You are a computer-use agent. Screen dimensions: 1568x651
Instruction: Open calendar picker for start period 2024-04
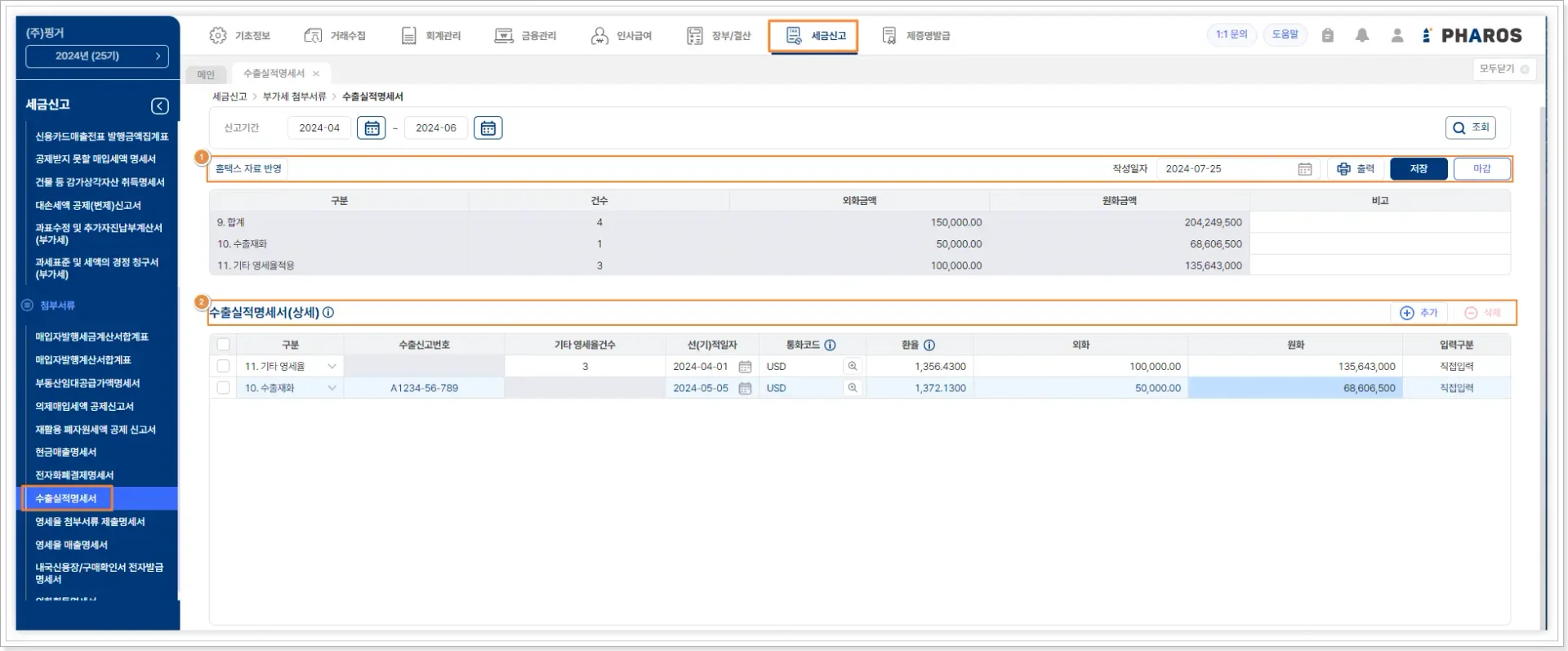pos(372,128)
